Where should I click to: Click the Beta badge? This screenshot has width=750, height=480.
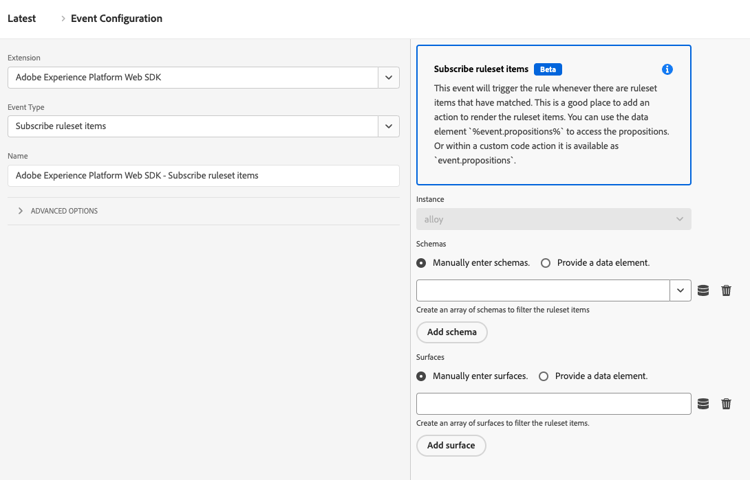pos(548,69)
